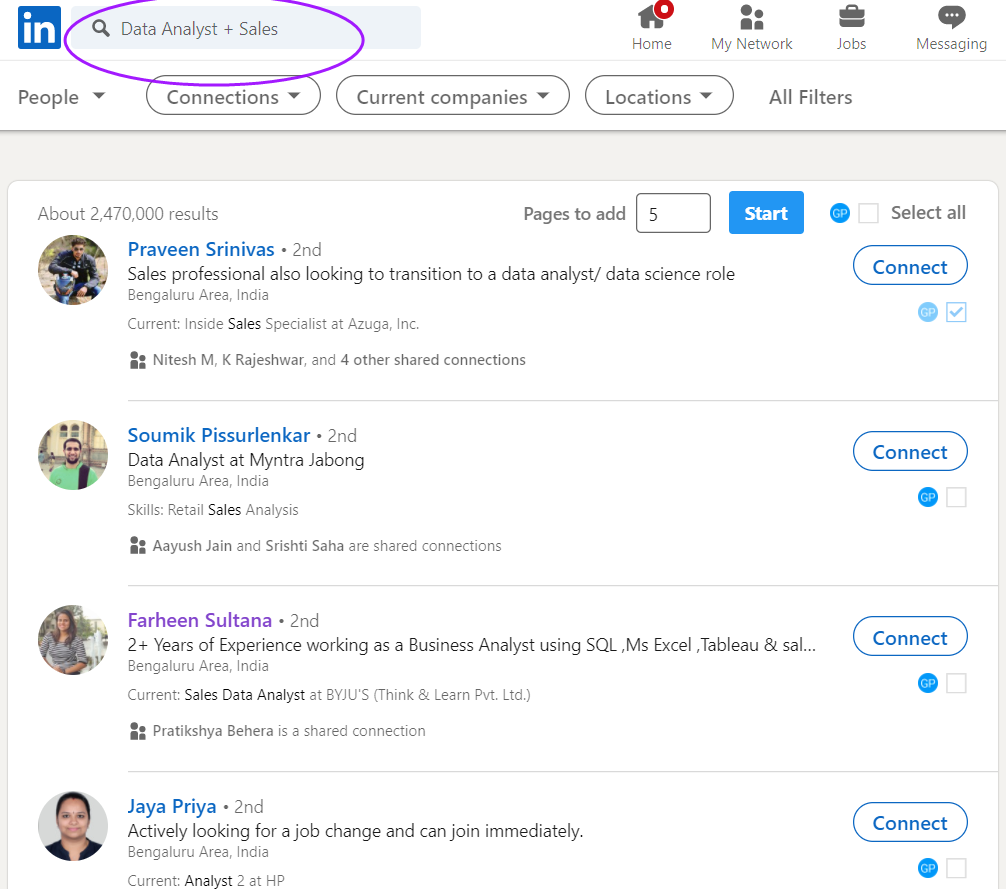The height and width of the screenshot is (889, 1006).
Task: Open the LinkedIn logo home link
Action: click(39, 28)
